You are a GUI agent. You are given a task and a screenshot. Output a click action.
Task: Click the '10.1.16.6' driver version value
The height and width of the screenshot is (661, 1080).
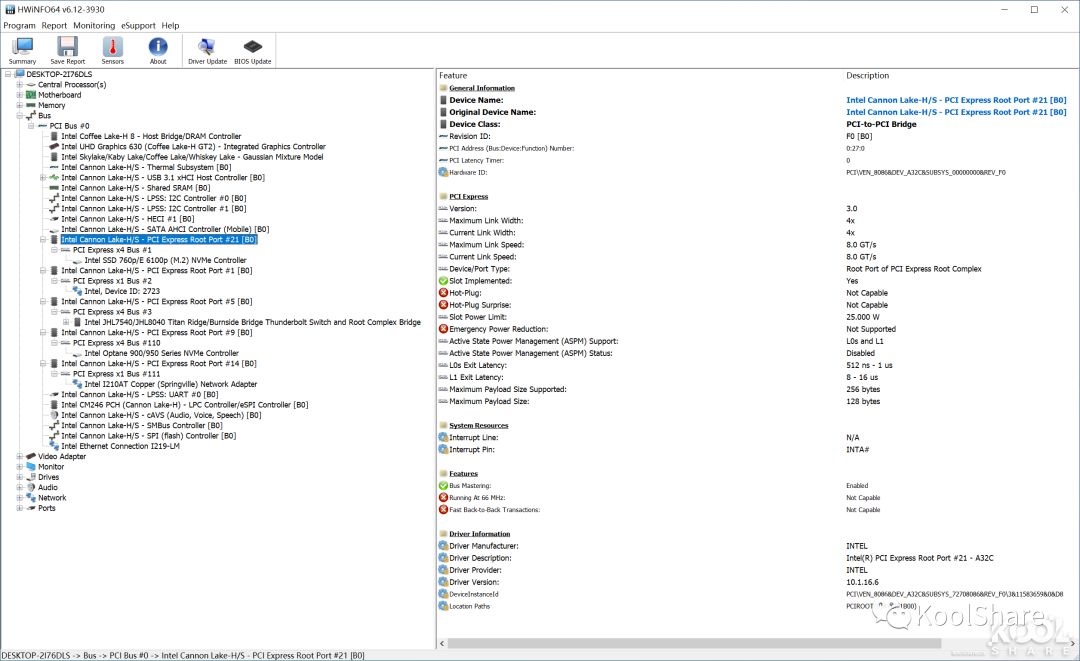tap(862, 582)
